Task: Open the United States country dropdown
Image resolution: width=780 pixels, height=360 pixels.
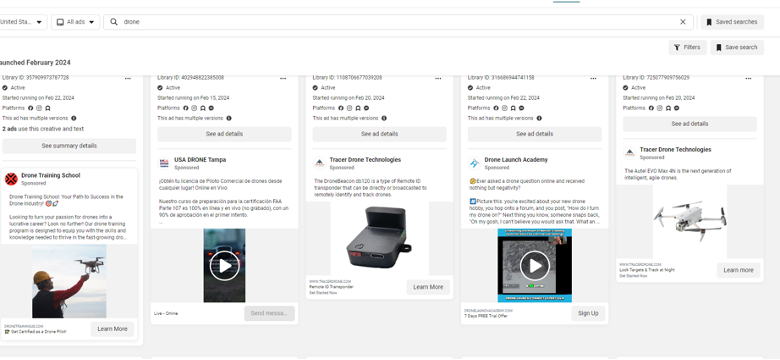Action: pos(21,22)
